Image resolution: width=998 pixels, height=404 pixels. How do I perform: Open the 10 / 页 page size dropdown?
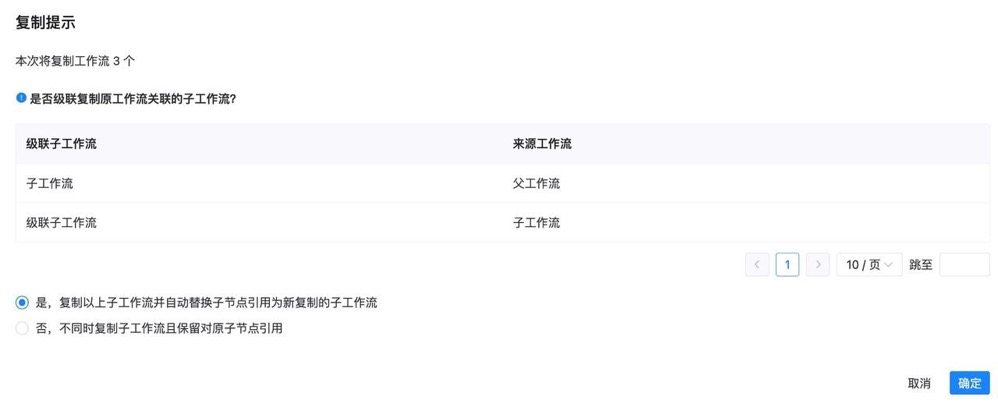pyautogui.click(x=868, y=264)
